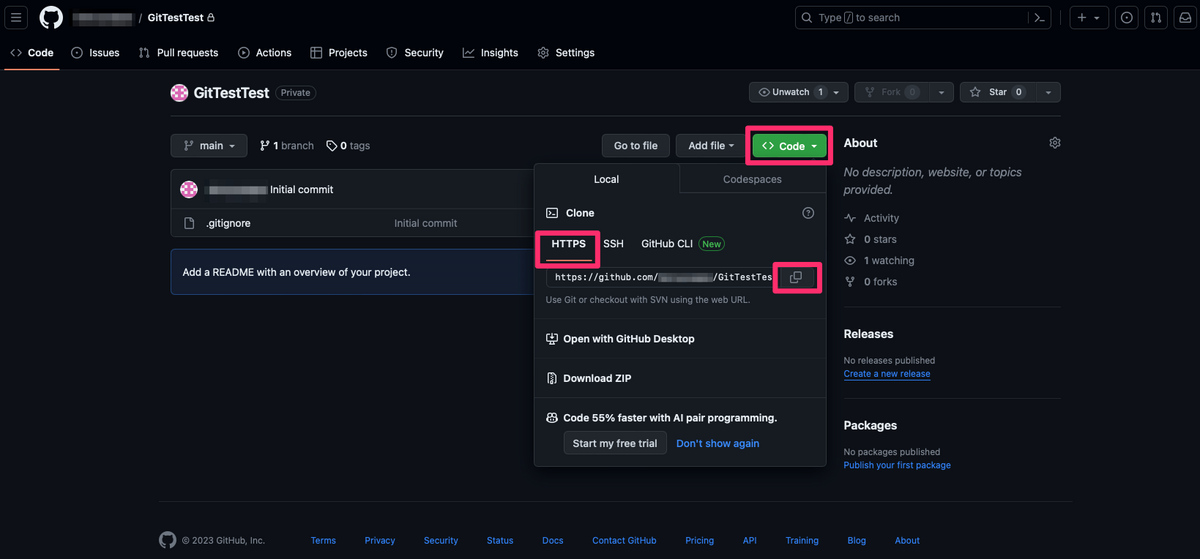View the 1 branch link

click(287, 146)
